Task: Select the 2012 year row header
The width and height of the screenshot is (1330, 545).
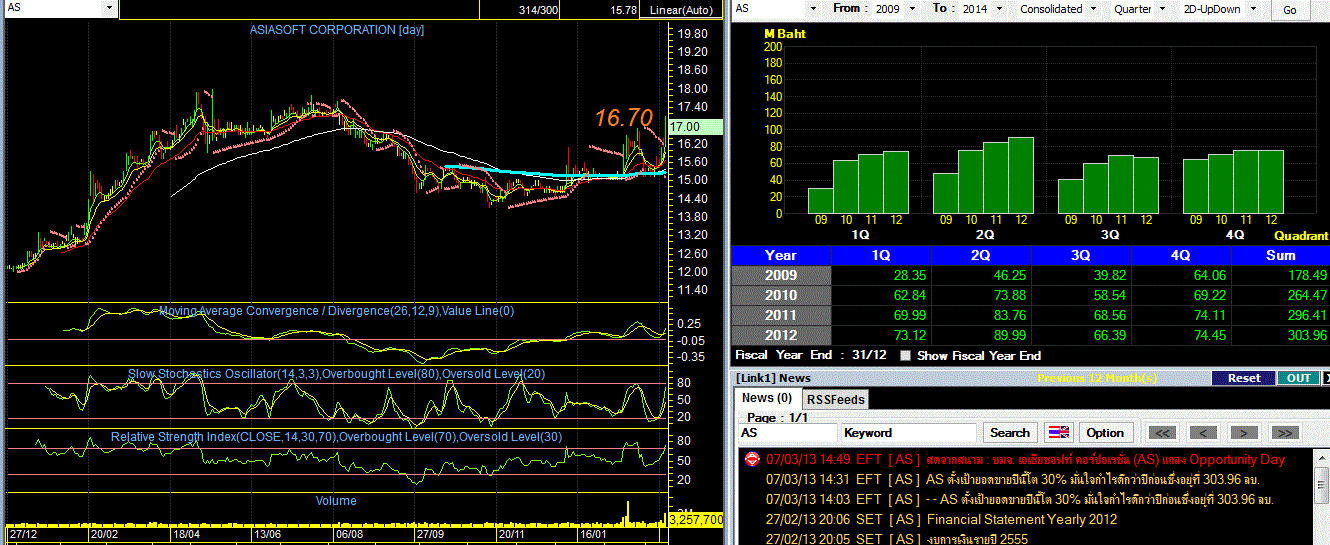Action: click(x=781, y=335)
